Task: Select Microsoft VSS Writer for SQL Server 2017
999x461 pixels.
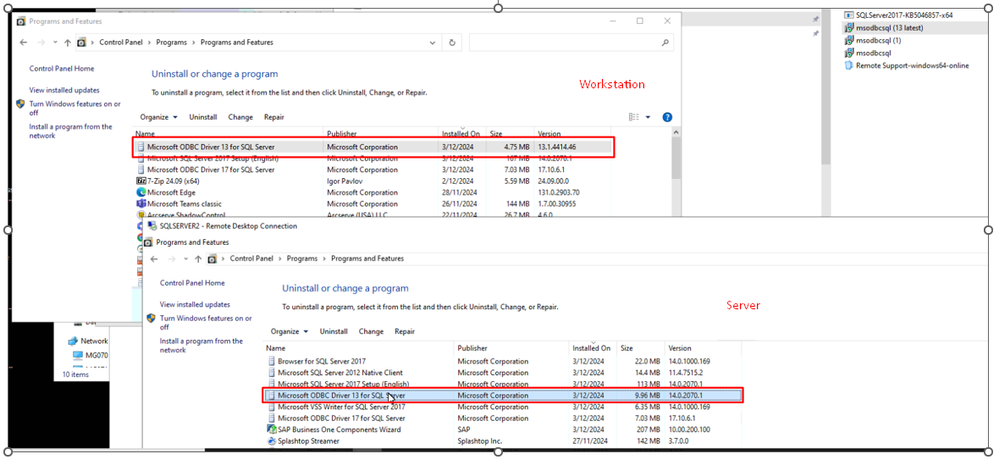Action: 503,407
